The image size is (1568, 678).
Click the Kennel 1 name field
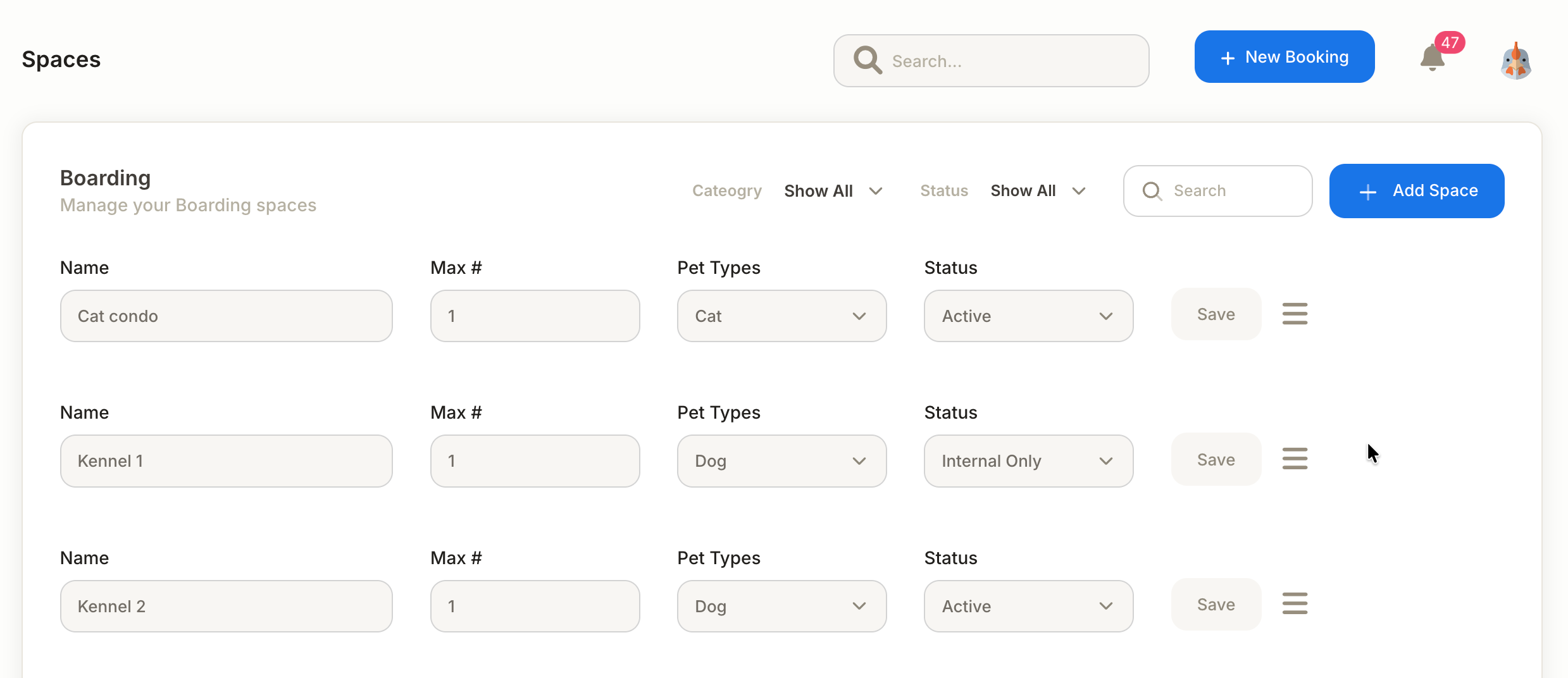pos(226,461)
